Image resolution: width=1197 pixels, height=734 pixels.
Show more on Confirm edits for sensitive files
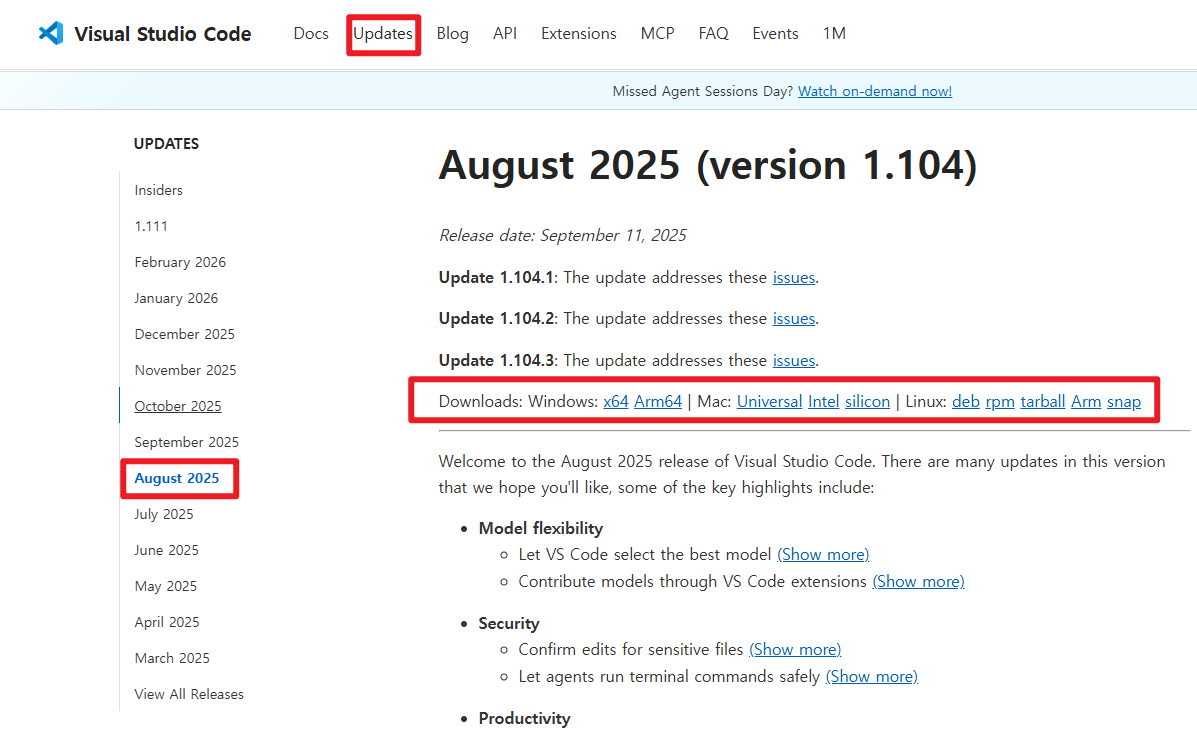[795, 649]
